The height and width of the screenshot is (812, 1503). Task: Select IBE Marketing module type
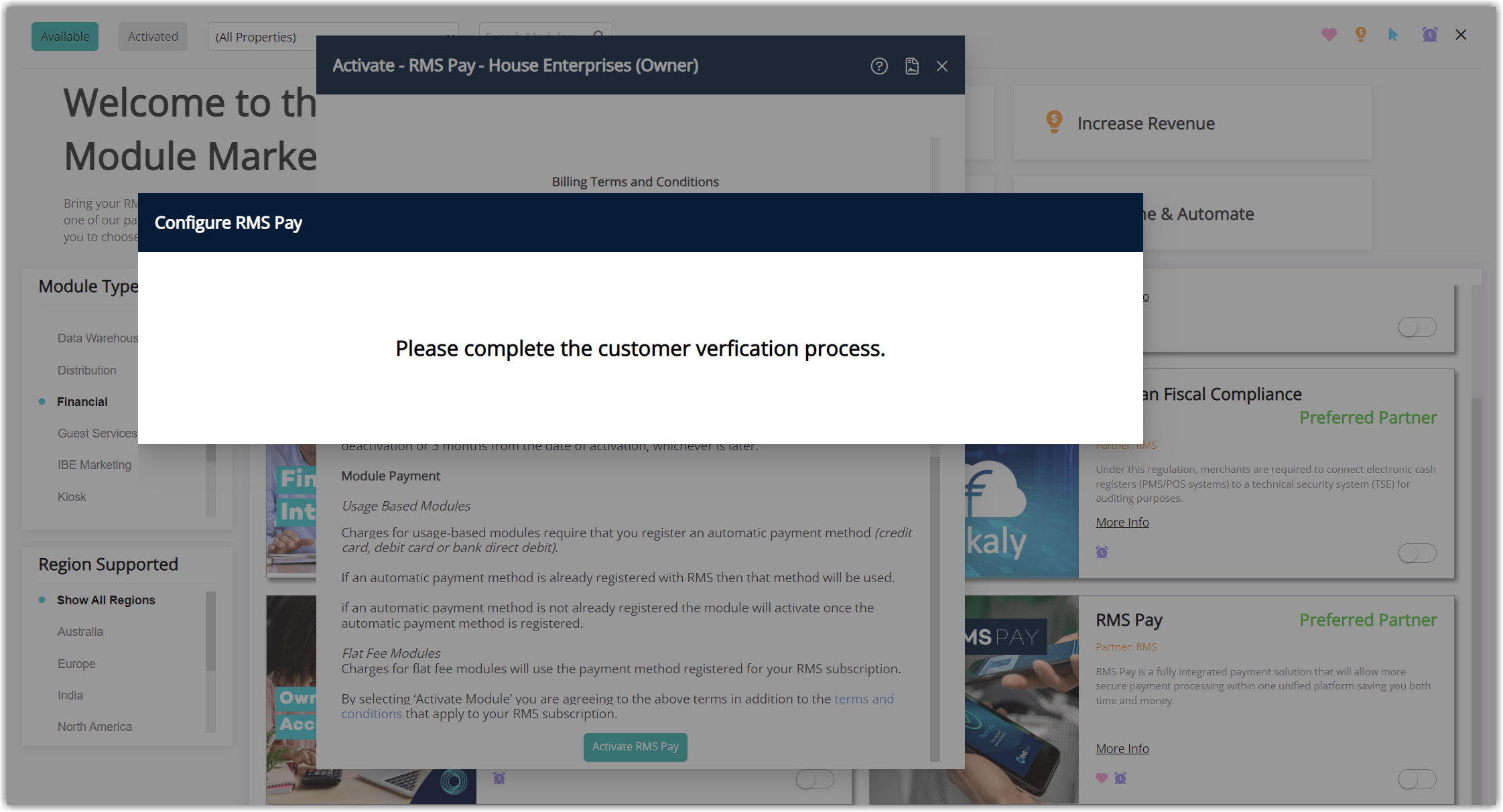(x=94, y=465)
